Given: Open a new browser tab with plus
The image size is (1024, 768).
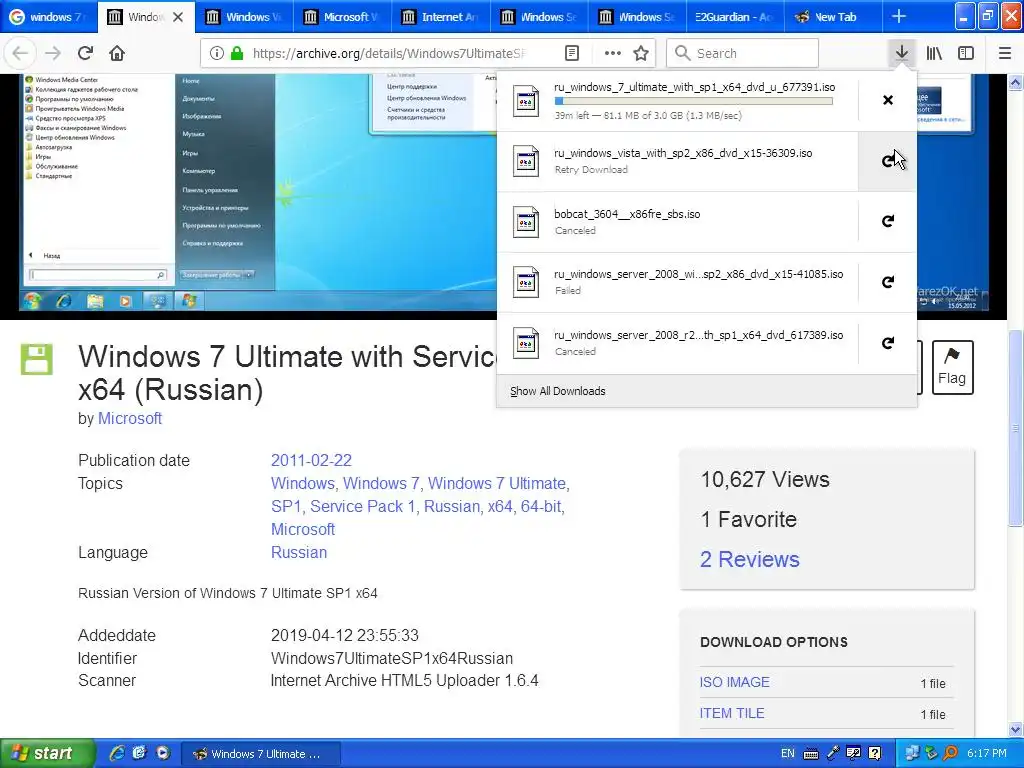Looking at the screenshot, I should pyautogui.click(x=899, y=16).
